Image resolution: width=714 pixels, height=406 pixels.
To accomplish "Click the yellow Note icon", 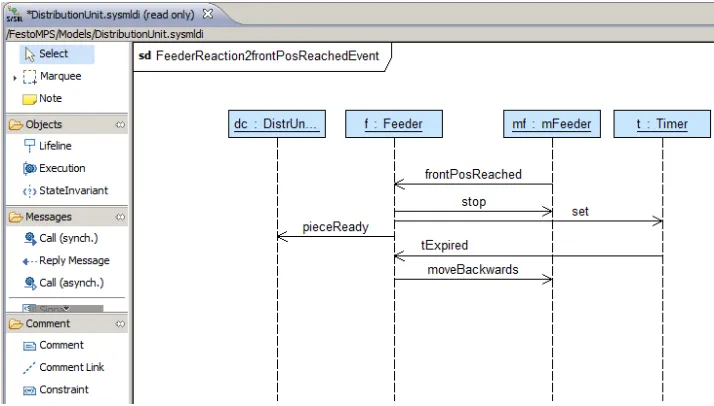I will (x=30, y=99).
